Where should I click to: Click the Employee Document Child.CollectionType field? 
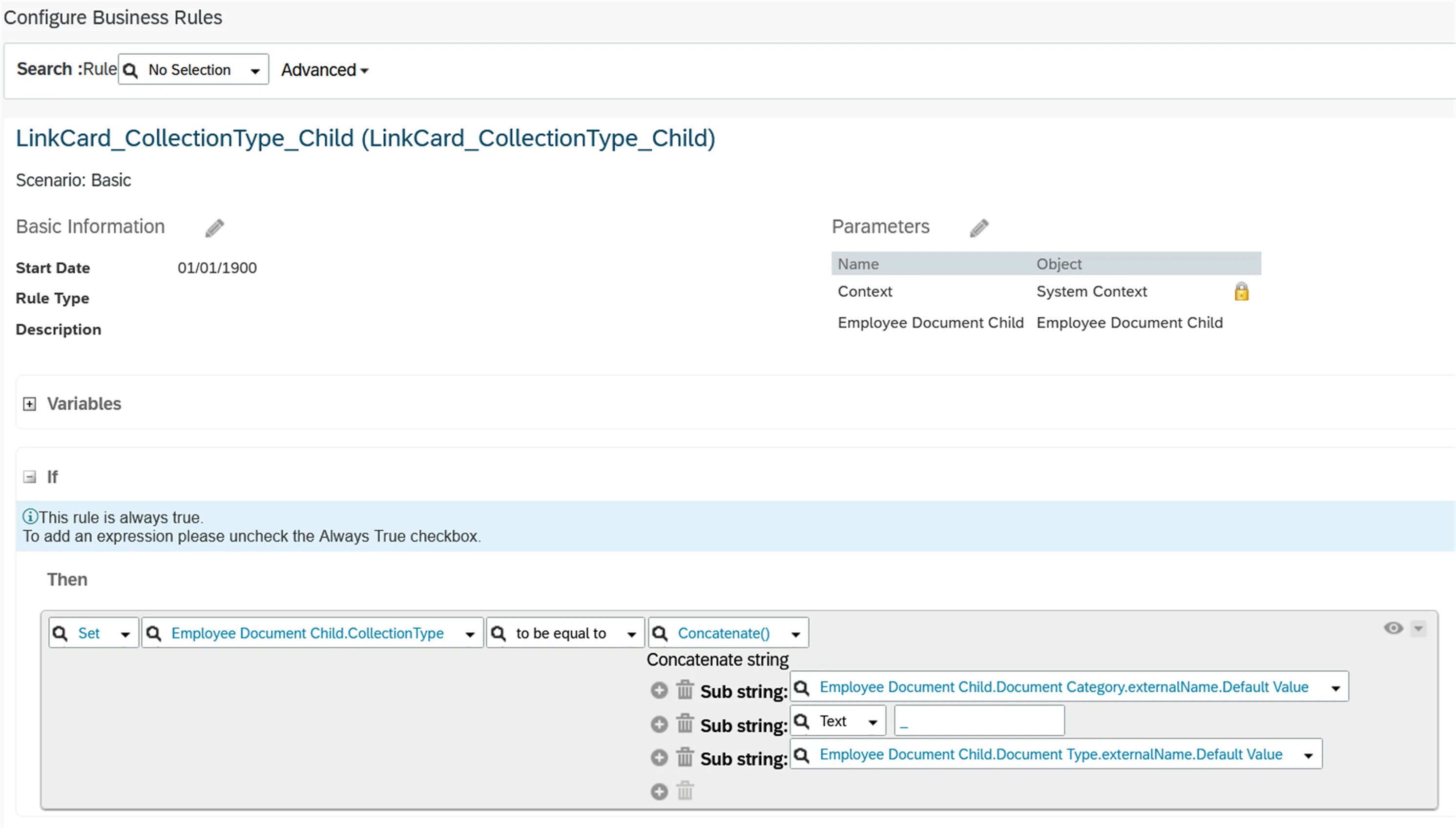click(x=312, y=633)
